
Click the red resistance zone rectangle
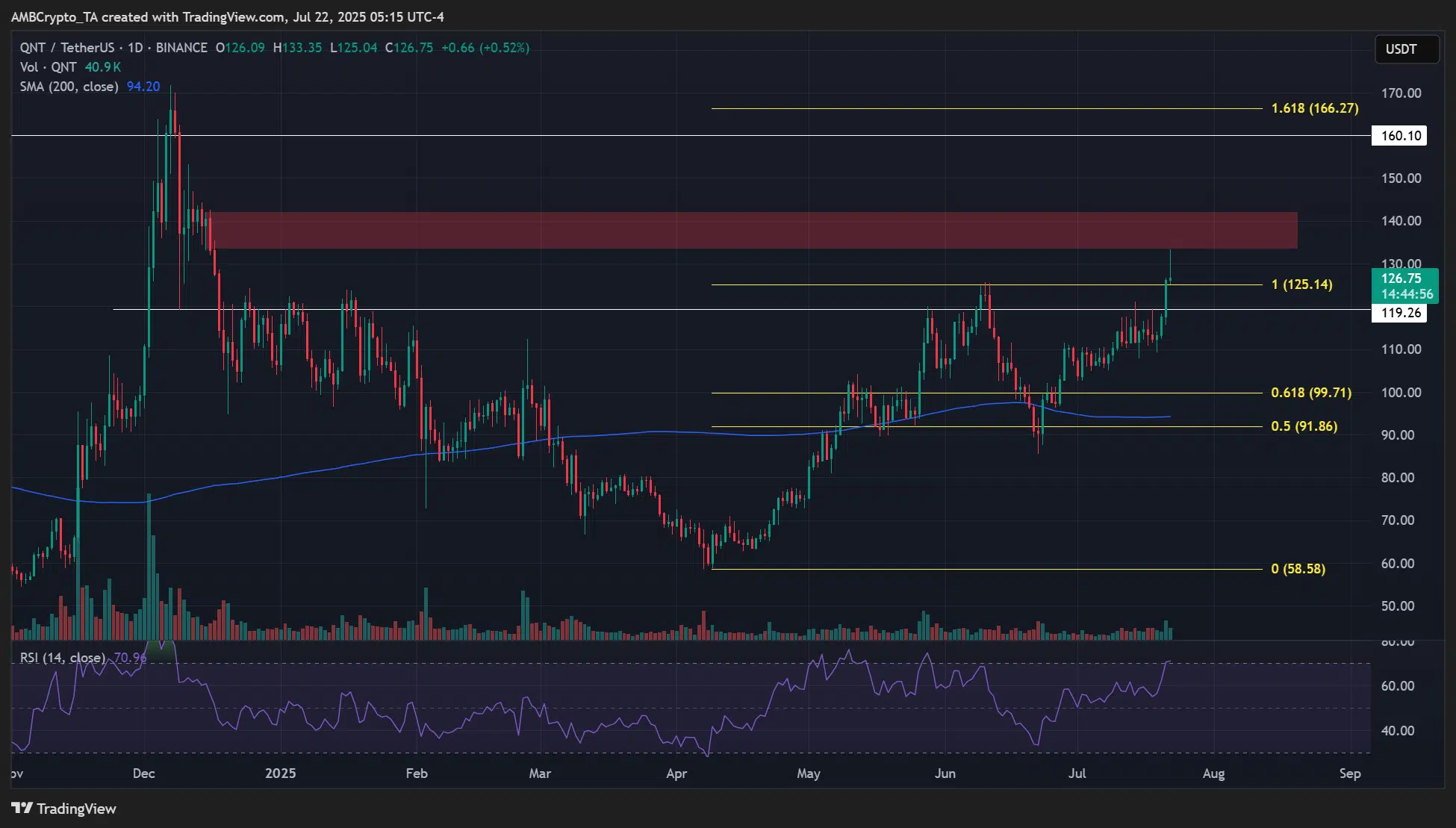754,231
